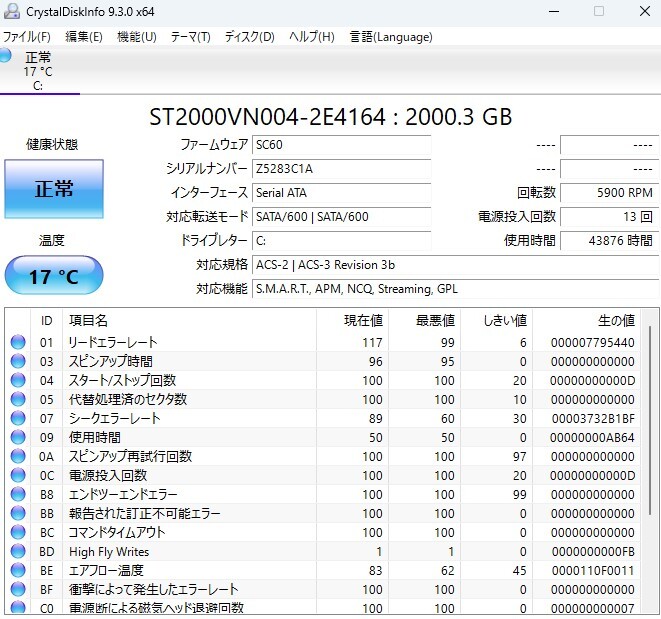Click the 対応機能 field S.M.A.R.T., APM, NCQ
The image size is (661, 619).
pos(455,289)
